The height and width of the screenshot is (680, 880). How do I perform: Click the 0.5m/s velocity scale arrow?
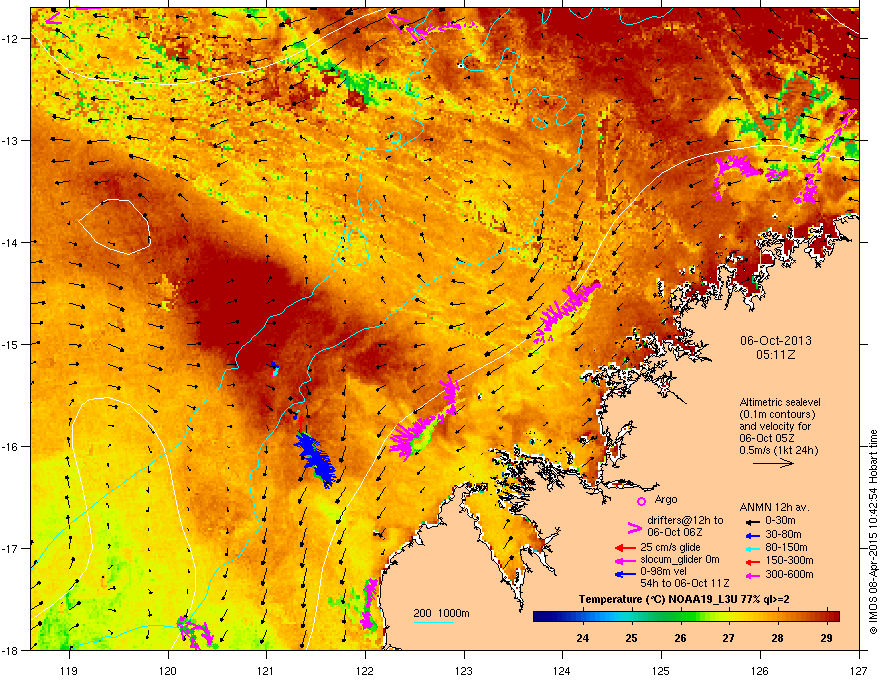click(773, 463)
